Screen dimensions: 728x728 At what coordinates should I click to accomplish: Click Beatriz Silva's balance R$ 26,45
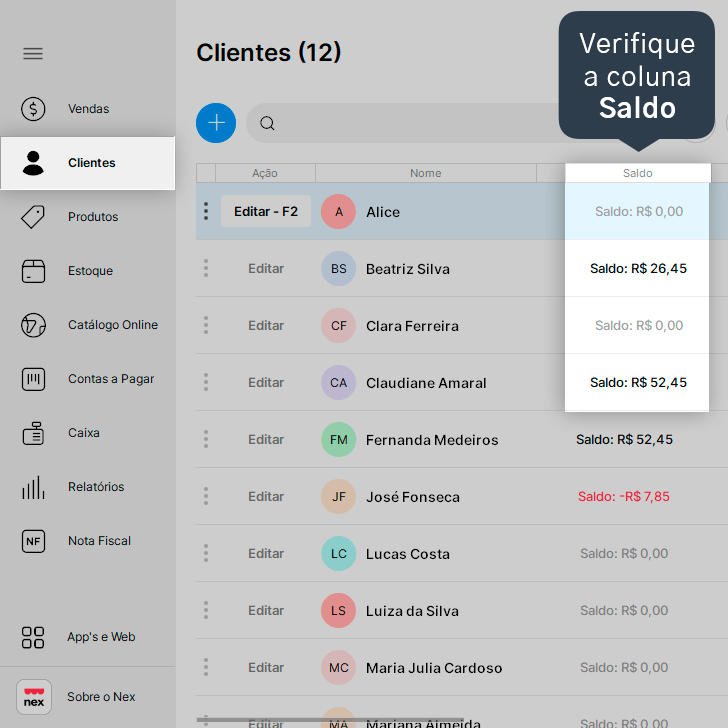pos(638,268)
